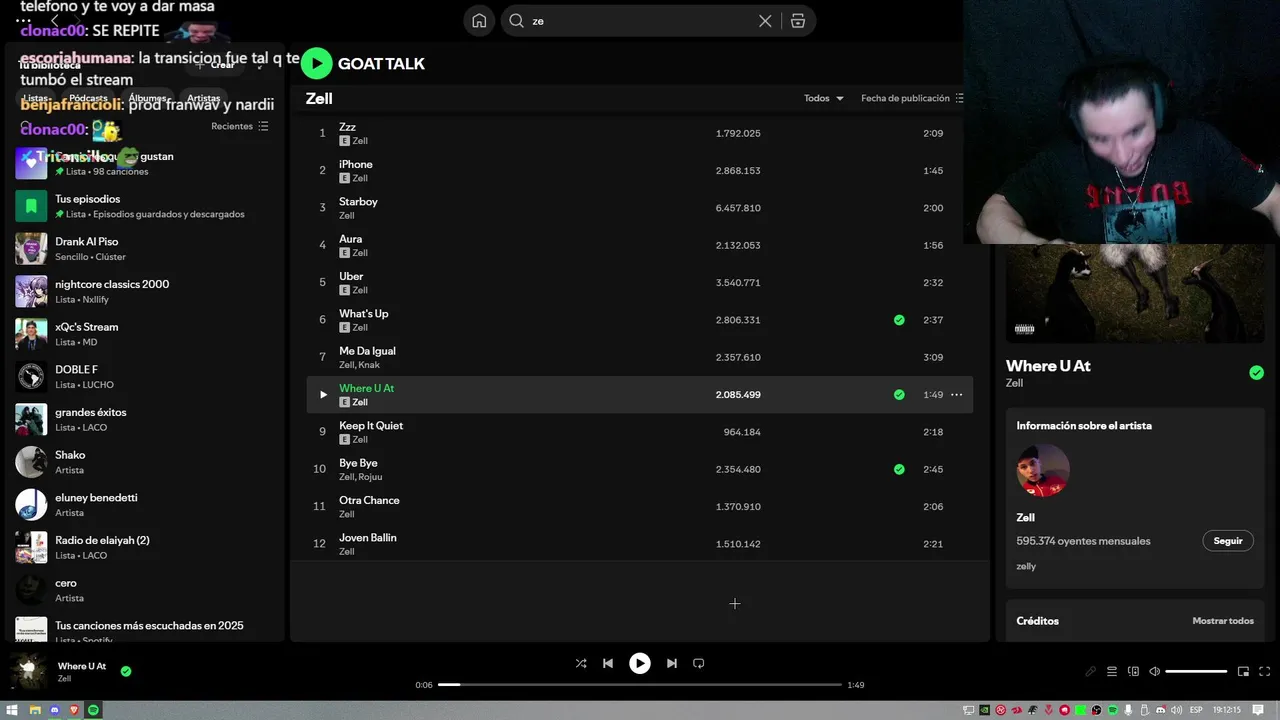Toggle shuffle playback
The height and width of the screenshot is (720, 1280).
coord(581,663)
